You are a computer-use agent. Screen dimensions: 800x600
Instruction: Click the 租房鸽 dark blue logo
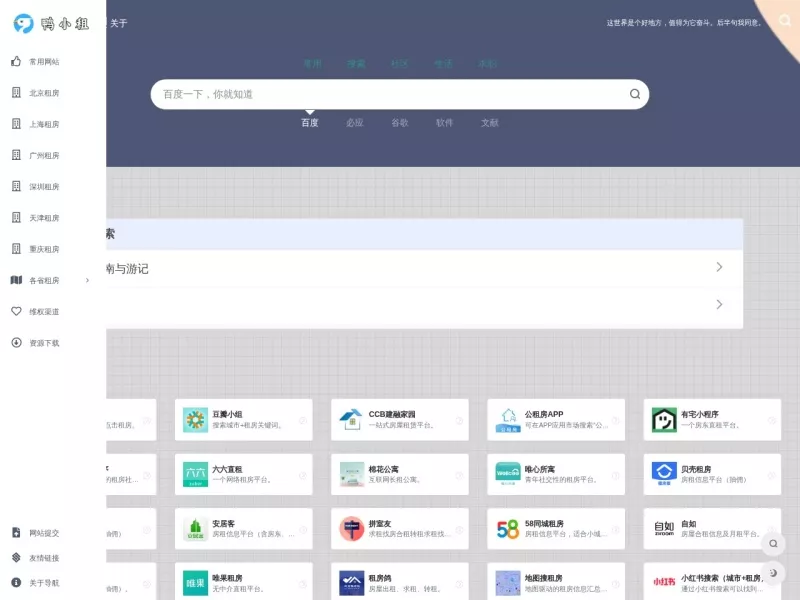click(351, 583)
